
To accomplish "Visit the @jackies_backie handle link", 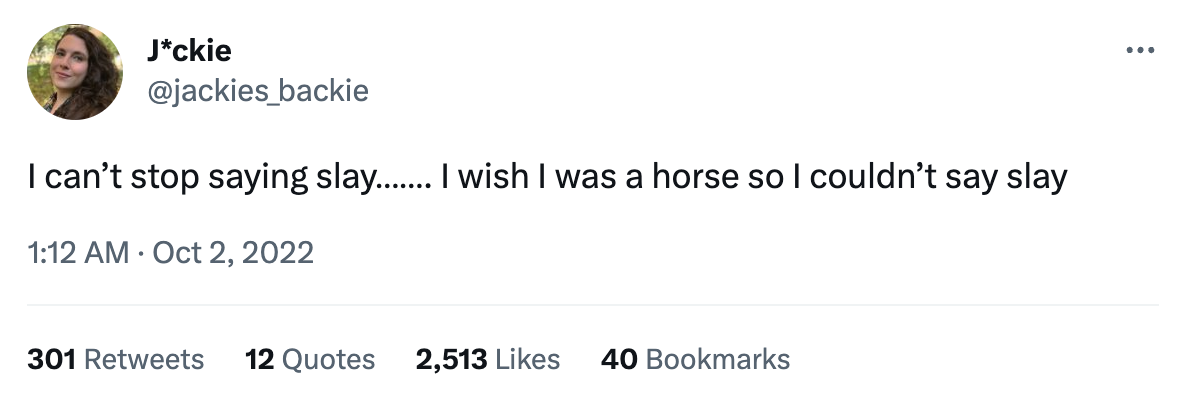I will (x=257, y=92).
